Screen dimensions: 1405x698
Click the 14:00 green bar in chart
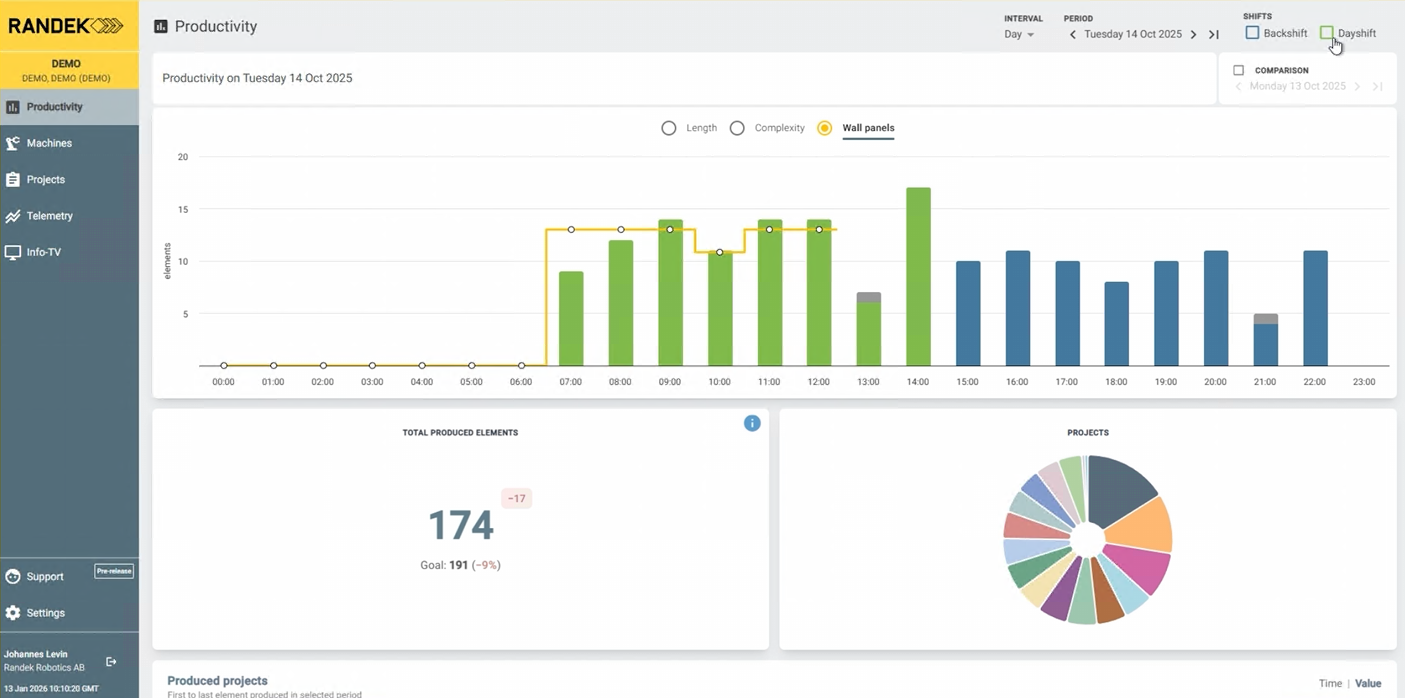pyautogui.click(x=918, y=277)
